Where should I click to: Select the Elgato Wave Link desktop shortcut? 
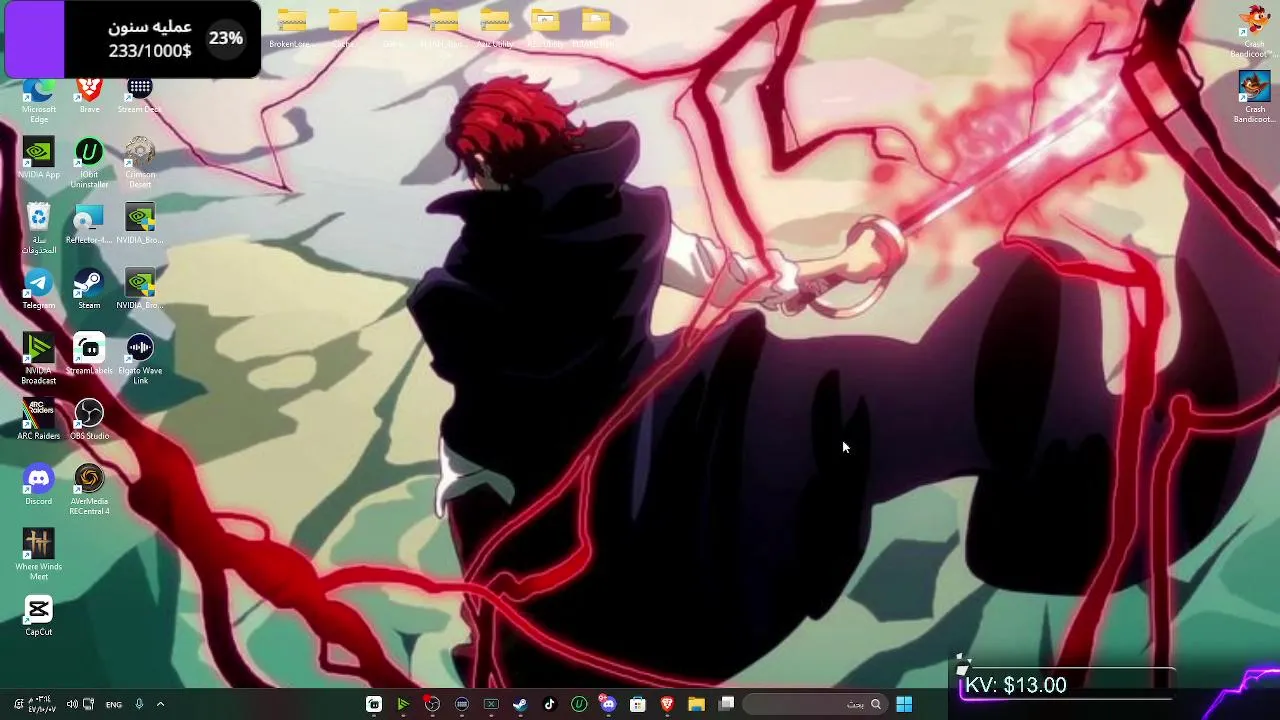[x=140, y=360]
